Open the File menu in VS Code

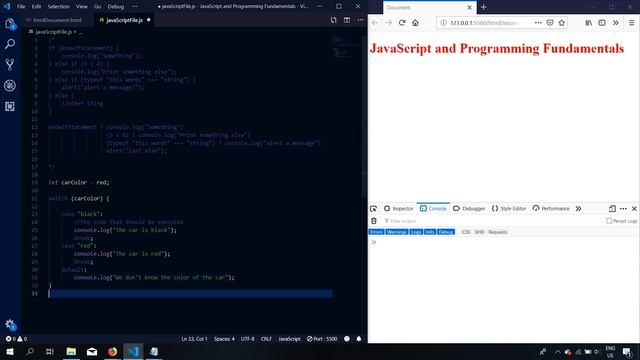point(21,7)
